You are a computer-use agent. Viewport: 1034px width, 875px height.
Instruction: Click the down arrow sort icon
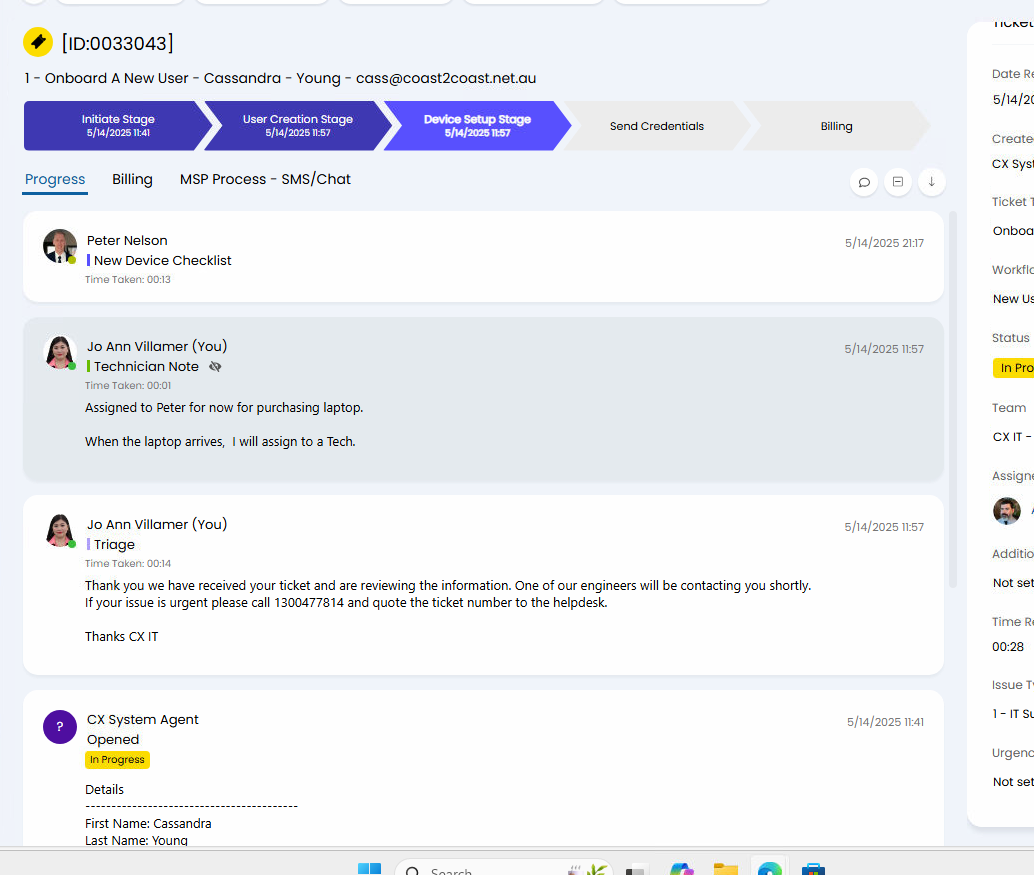coord(932,182)
